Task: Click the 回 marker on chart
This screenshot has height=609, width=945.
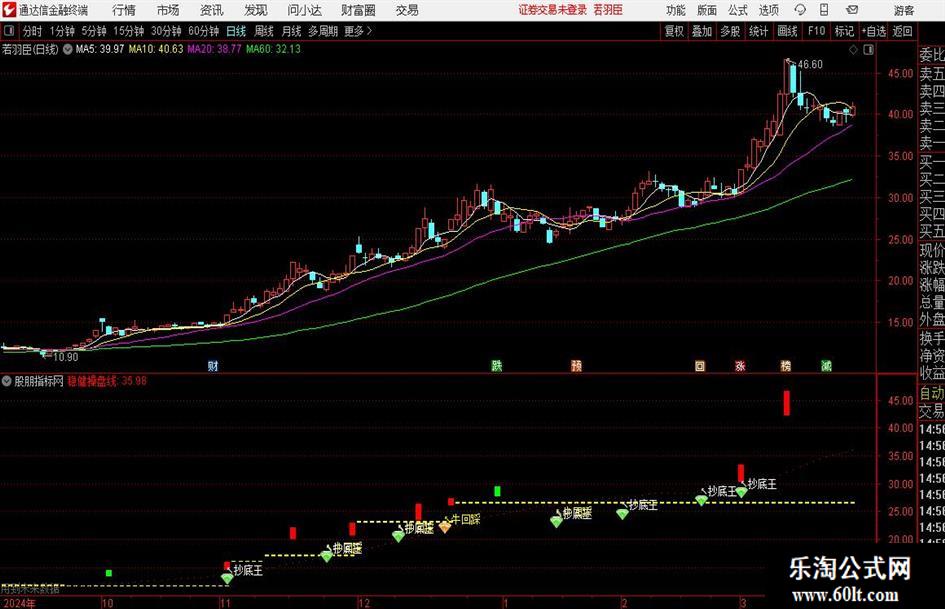Action: click(700, 365)
